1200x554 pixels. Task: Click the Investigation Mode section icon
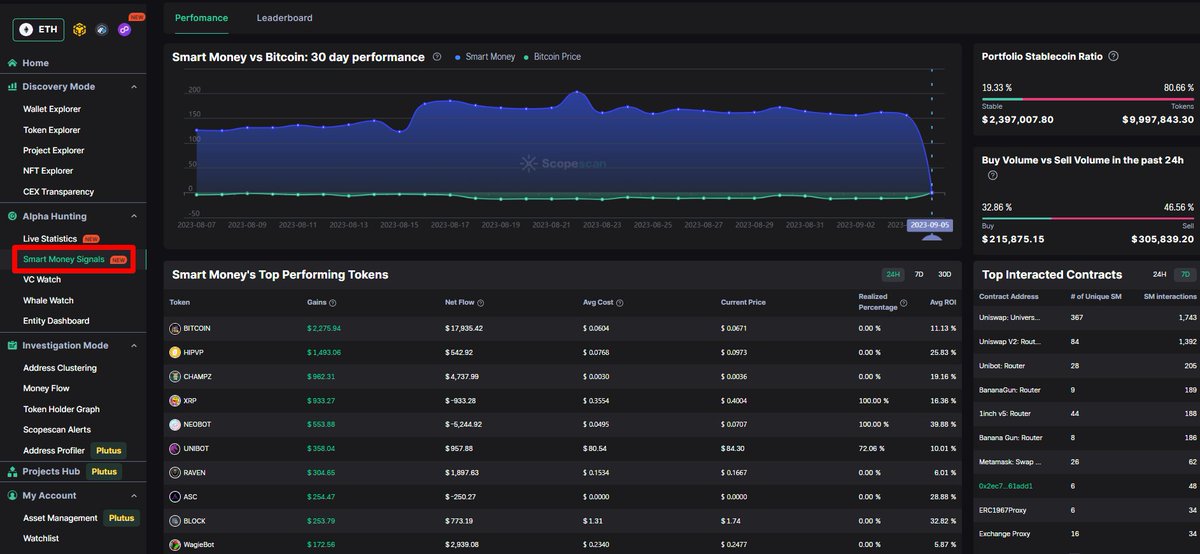[13, 345]
